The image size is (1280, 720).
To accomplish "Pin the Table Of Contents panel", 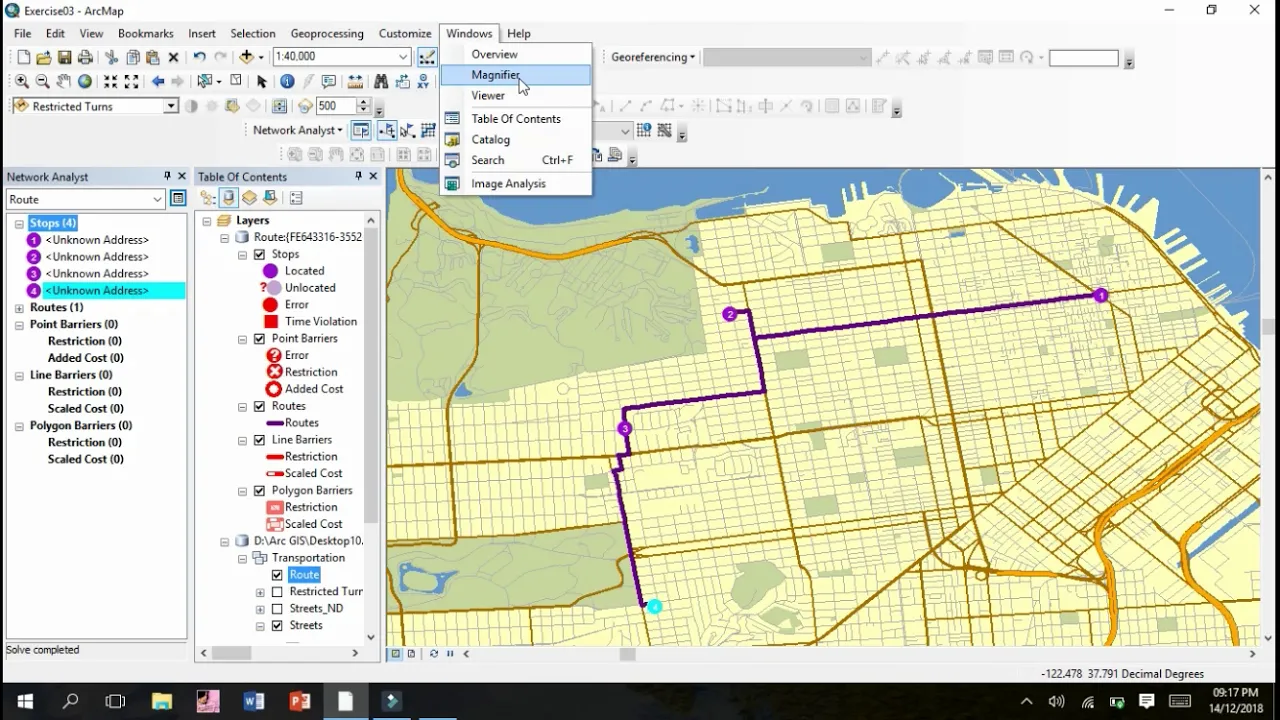I will pos(358,176).
